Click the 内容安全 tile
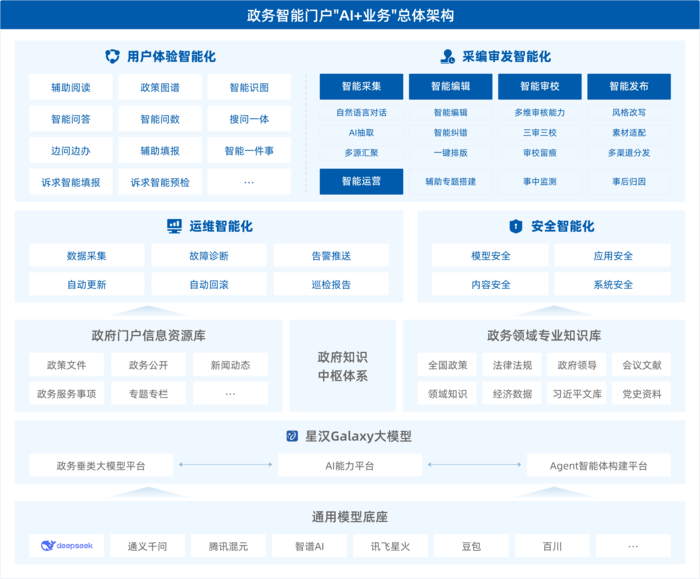The width and height of the screenshot is (700, 579). tap(490, 284)
